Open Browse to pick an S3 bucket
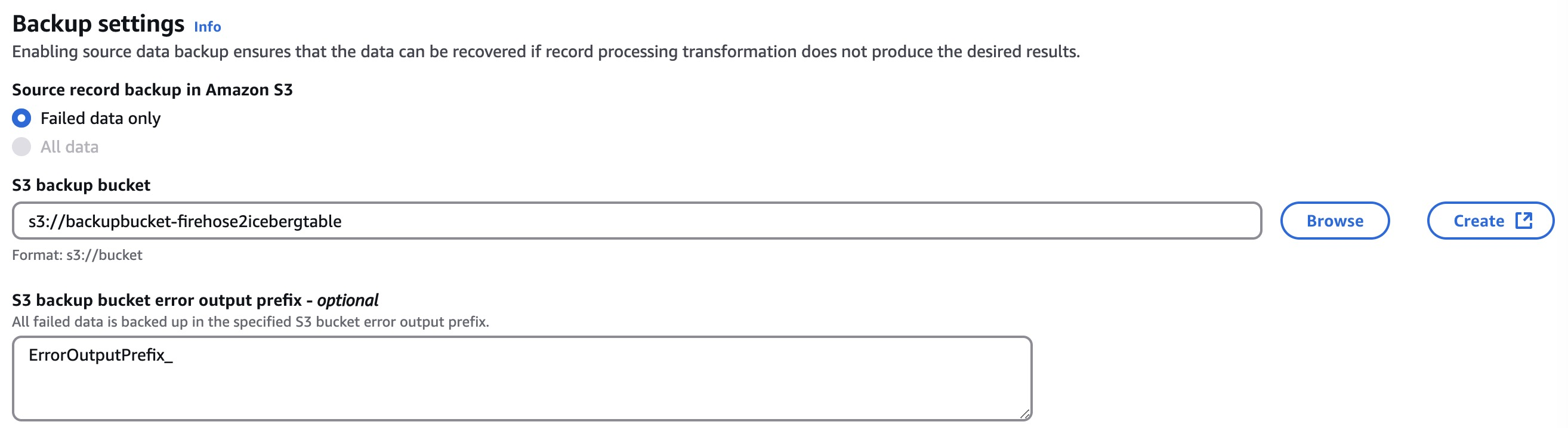 (x=1335, y=221)
